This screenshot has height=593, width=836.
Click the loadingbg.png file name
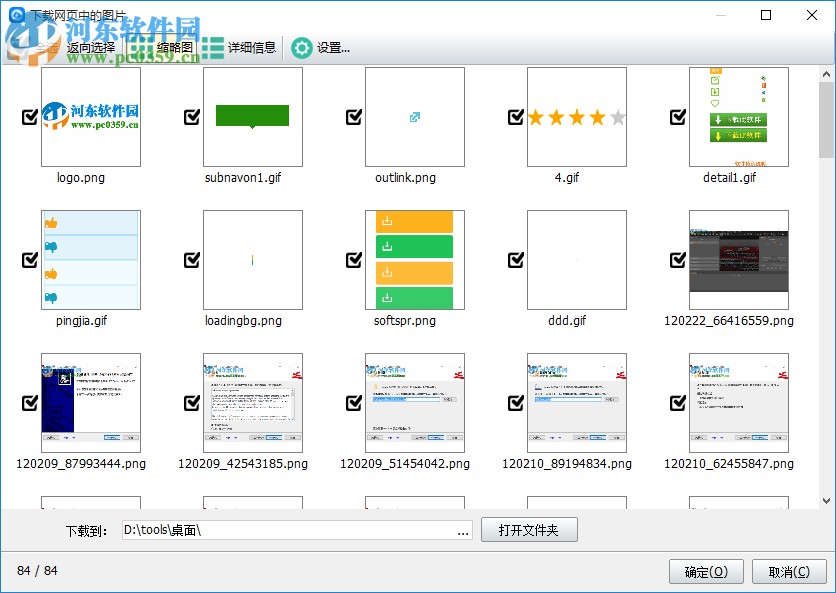tap(243, 320)
